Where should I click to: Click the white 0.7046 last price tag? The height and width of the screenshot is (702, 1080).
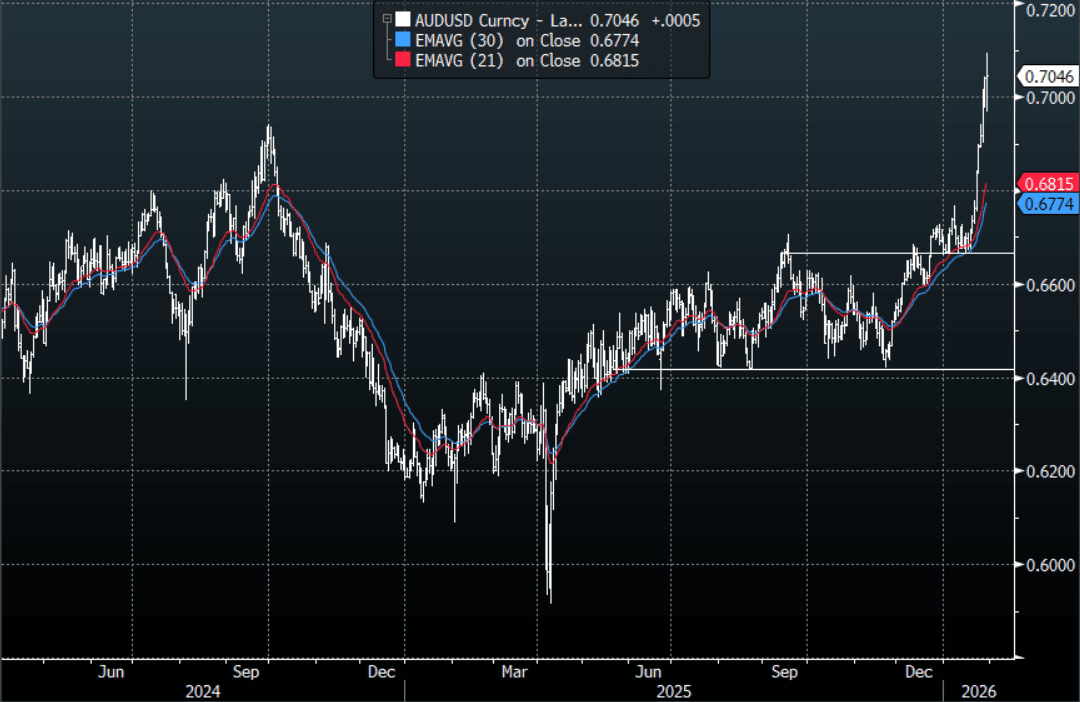click(1047, 76)
